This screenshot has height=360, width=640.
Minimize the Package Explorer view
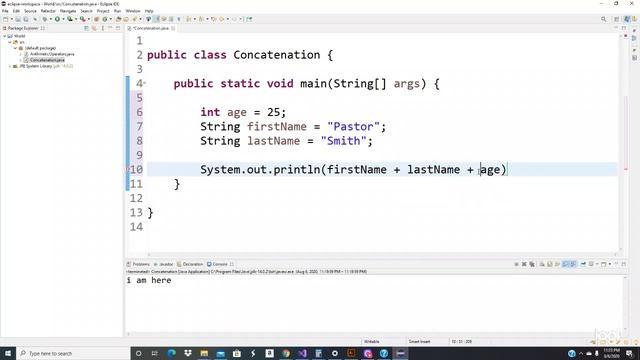click(x=110, y=28)
